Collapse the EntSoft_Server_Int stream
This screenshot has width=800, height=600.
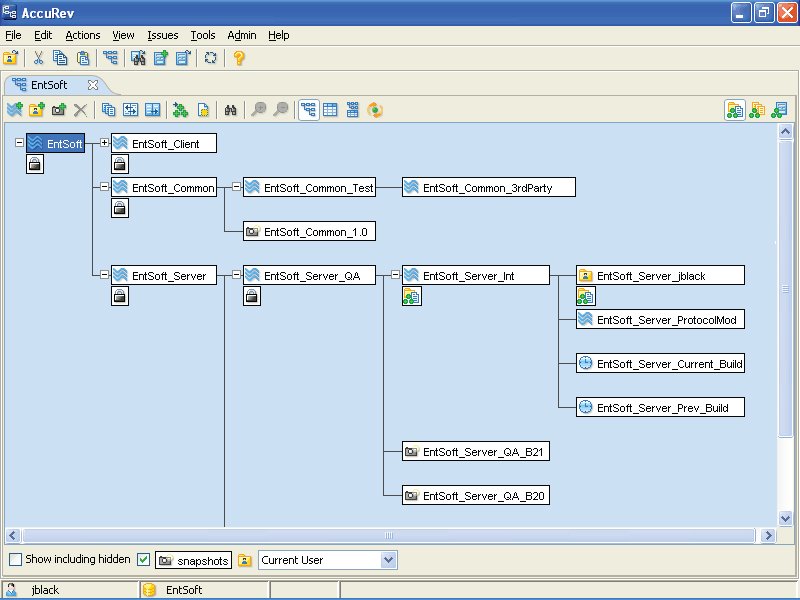(395, 274)
